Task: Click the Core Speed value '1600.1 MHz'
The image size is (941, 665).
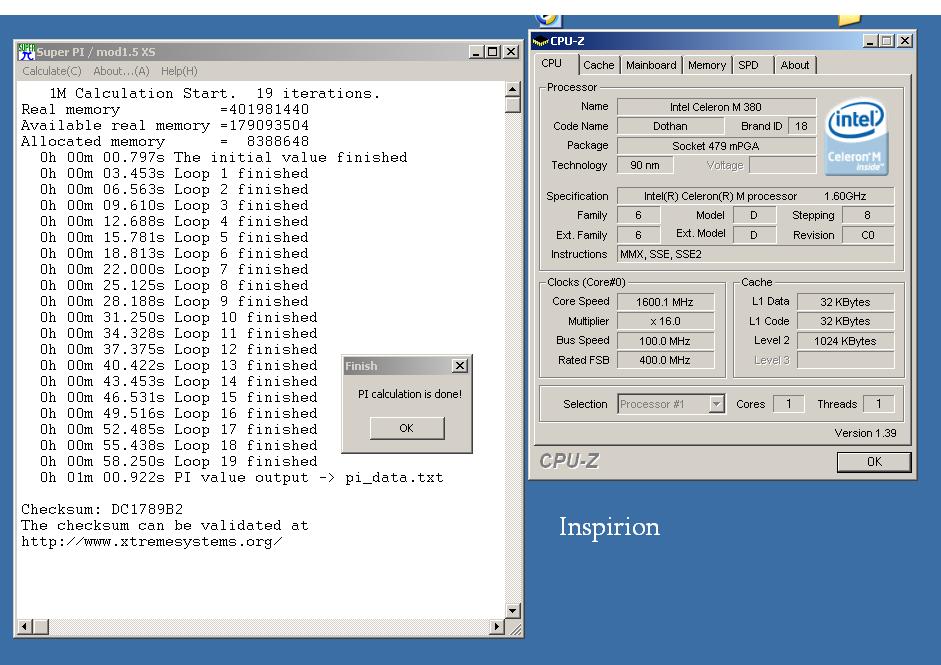Action: [x=666, y=302]
